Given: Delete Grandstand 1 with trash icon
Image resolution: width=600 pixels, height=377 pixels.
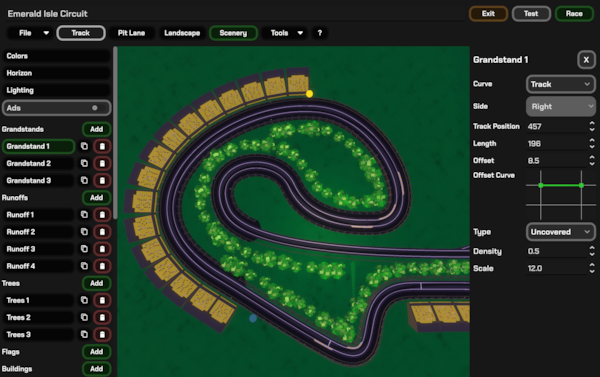Looking at the screenshot, I should 102,146.
